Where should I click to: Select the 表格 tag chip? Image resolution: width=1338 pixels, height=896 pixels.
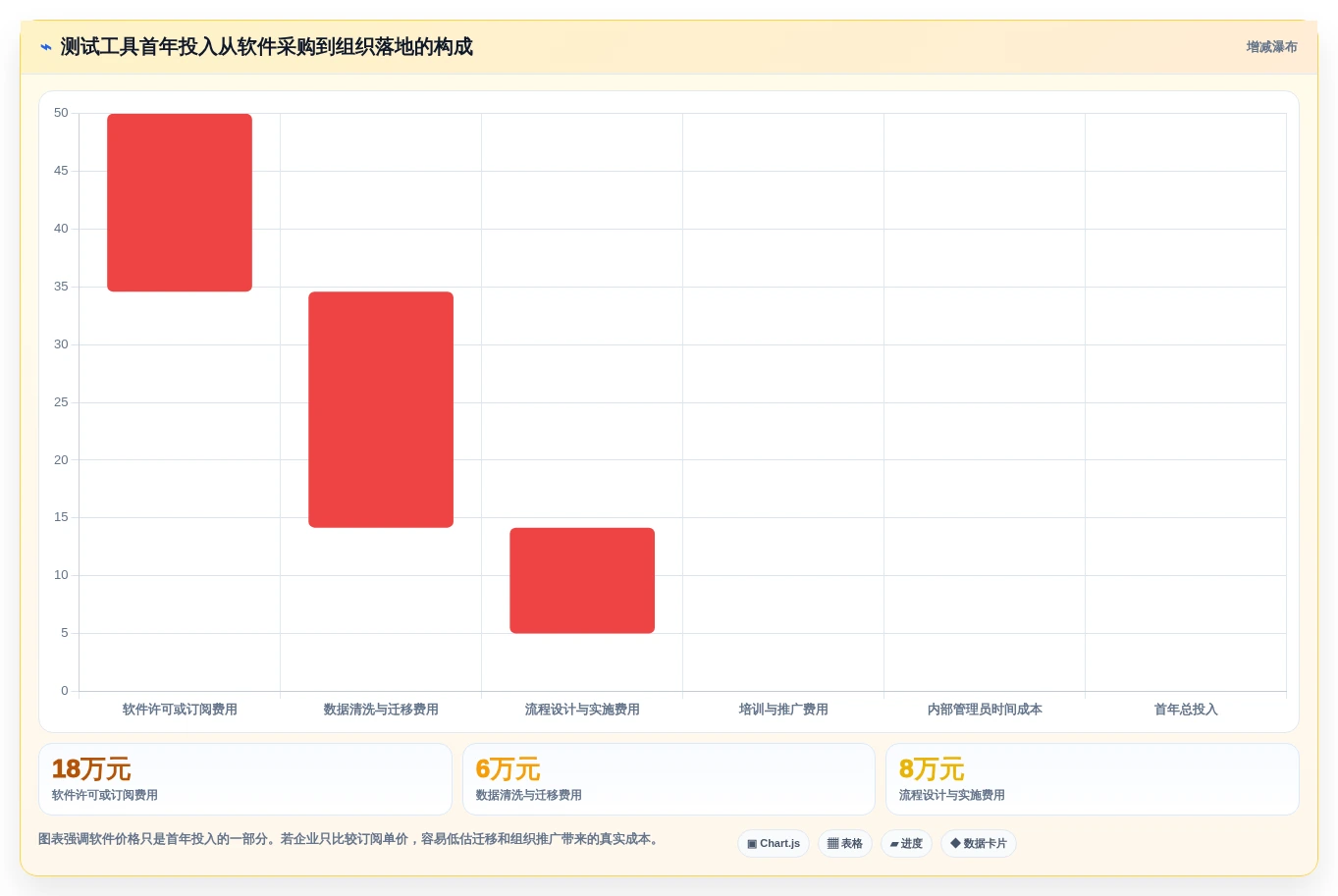click(x=845, y=844)
